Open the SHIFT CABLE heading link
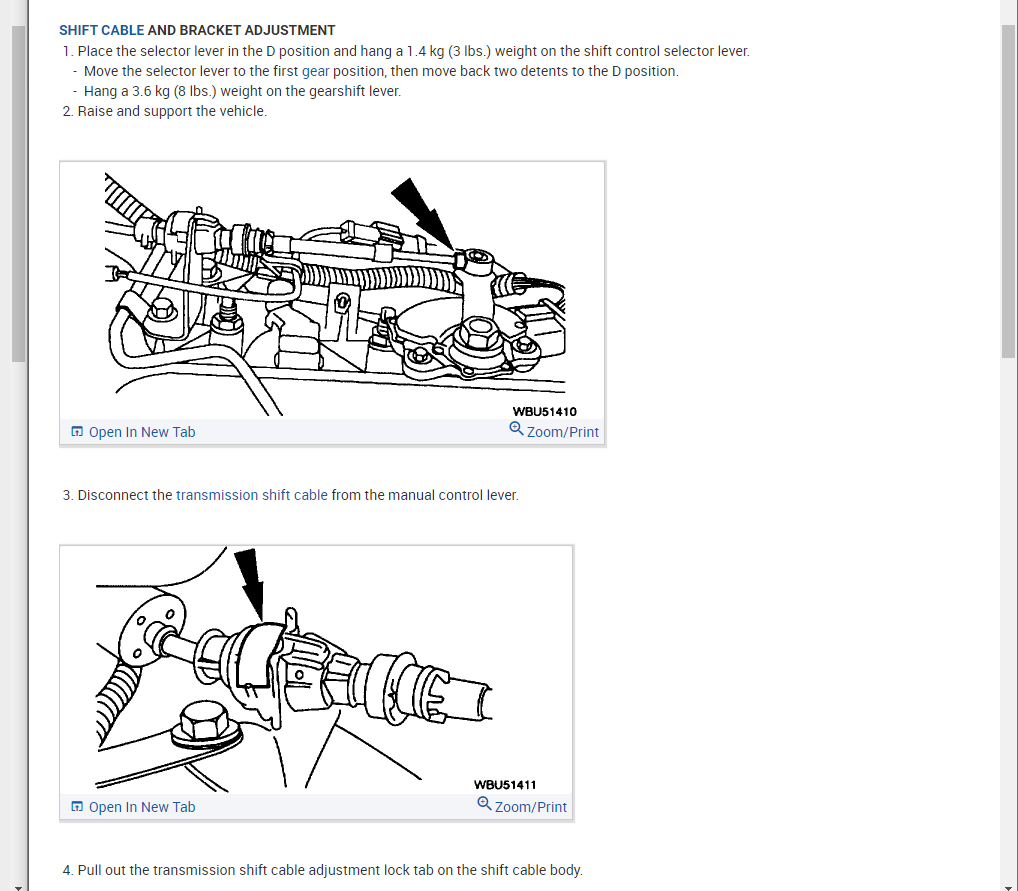The height and width of the screenshot is (891, 1018). pos(101,30)
